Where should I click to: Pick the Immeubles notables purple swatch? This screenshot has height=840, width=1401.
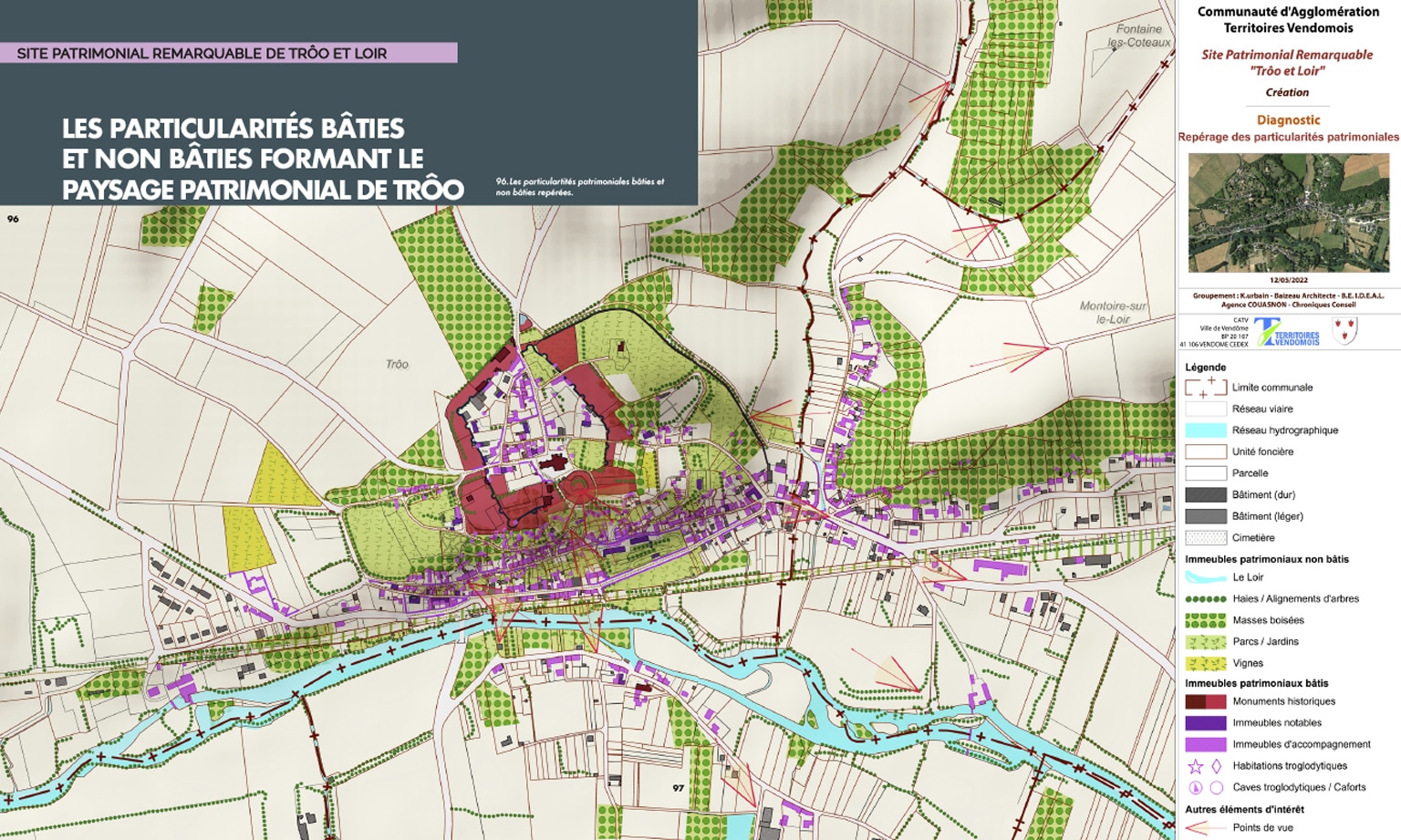tap(1205, 723)
